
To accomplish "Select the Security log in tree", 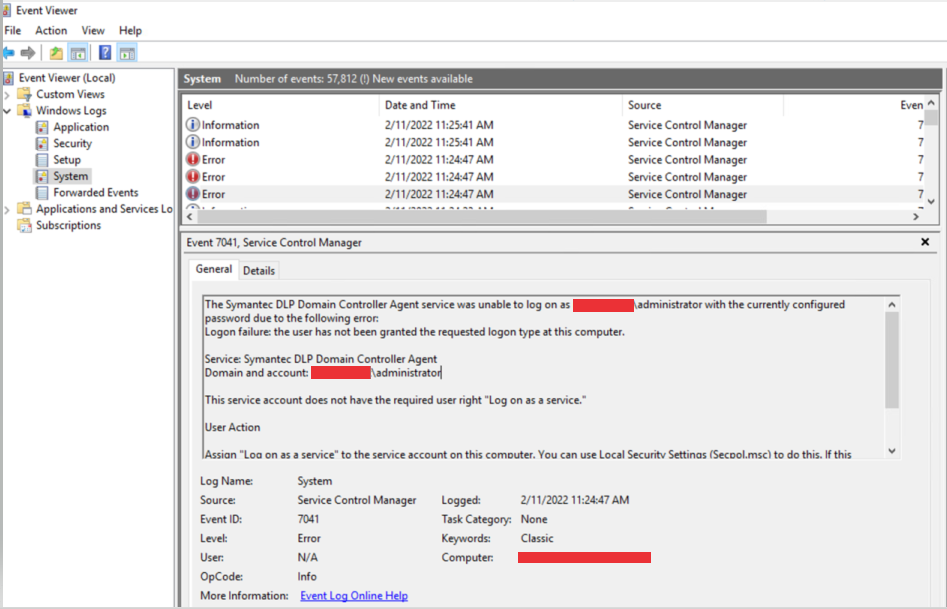I will click(72, 143).
